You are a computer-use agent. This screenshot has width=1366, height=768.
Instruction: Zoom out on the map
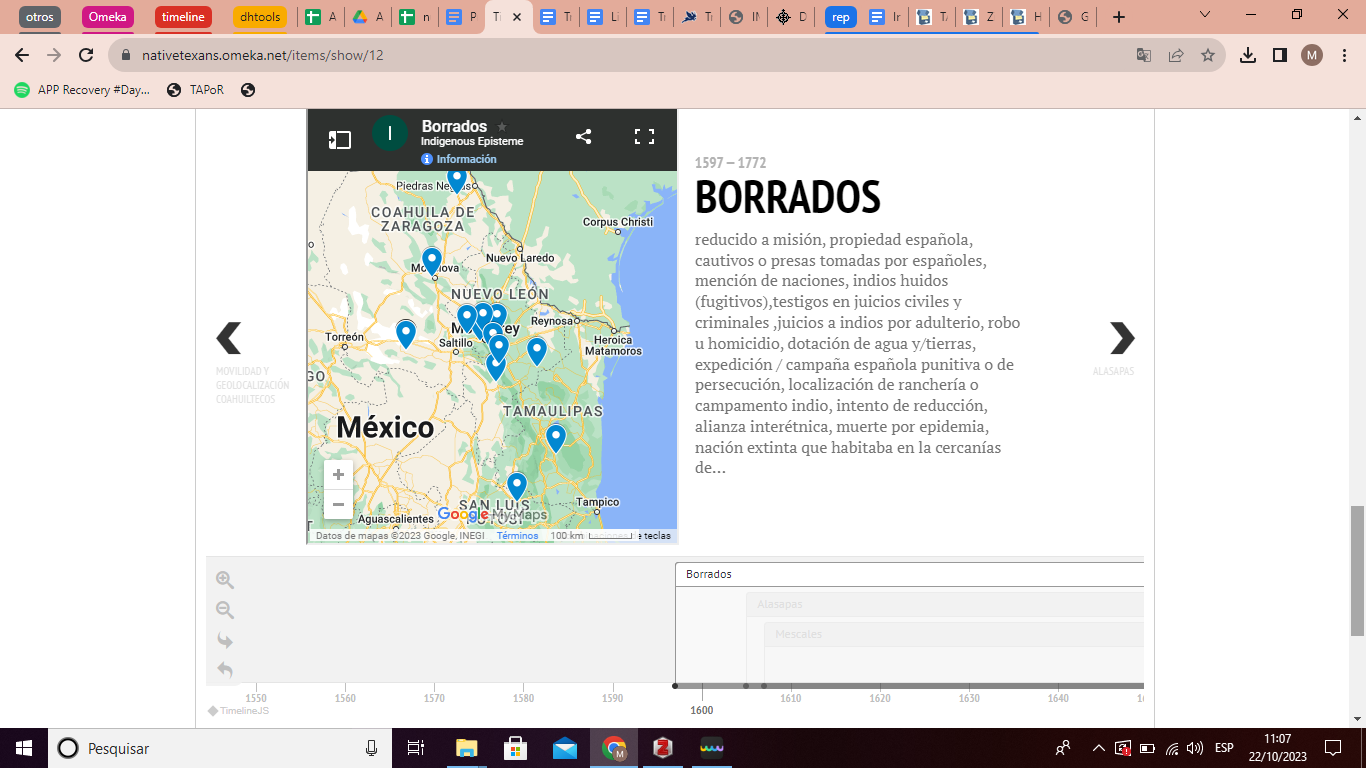(x=338, y=504)
